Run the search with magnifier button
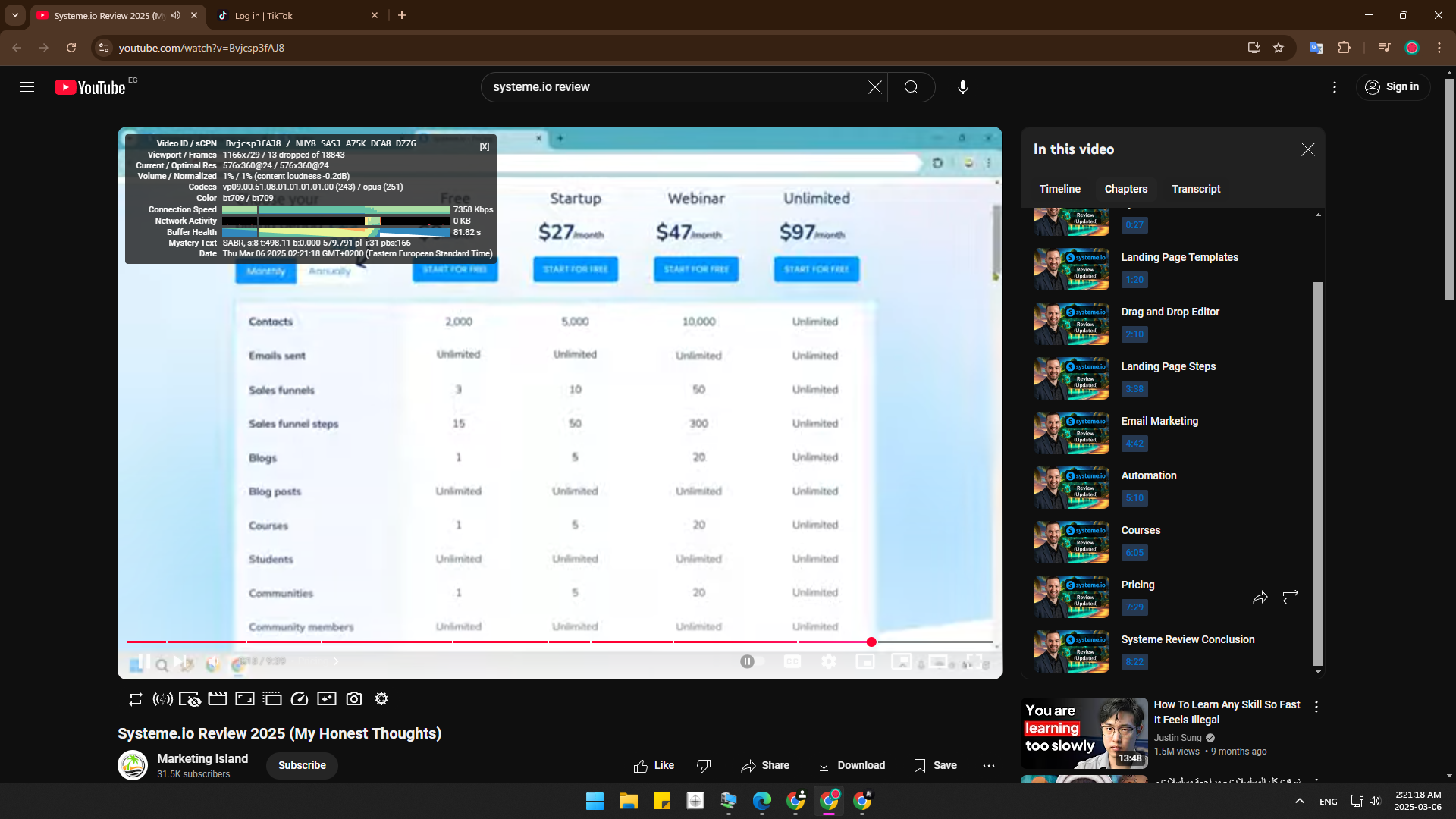The image size is (1456, 819). pos(912,87)
